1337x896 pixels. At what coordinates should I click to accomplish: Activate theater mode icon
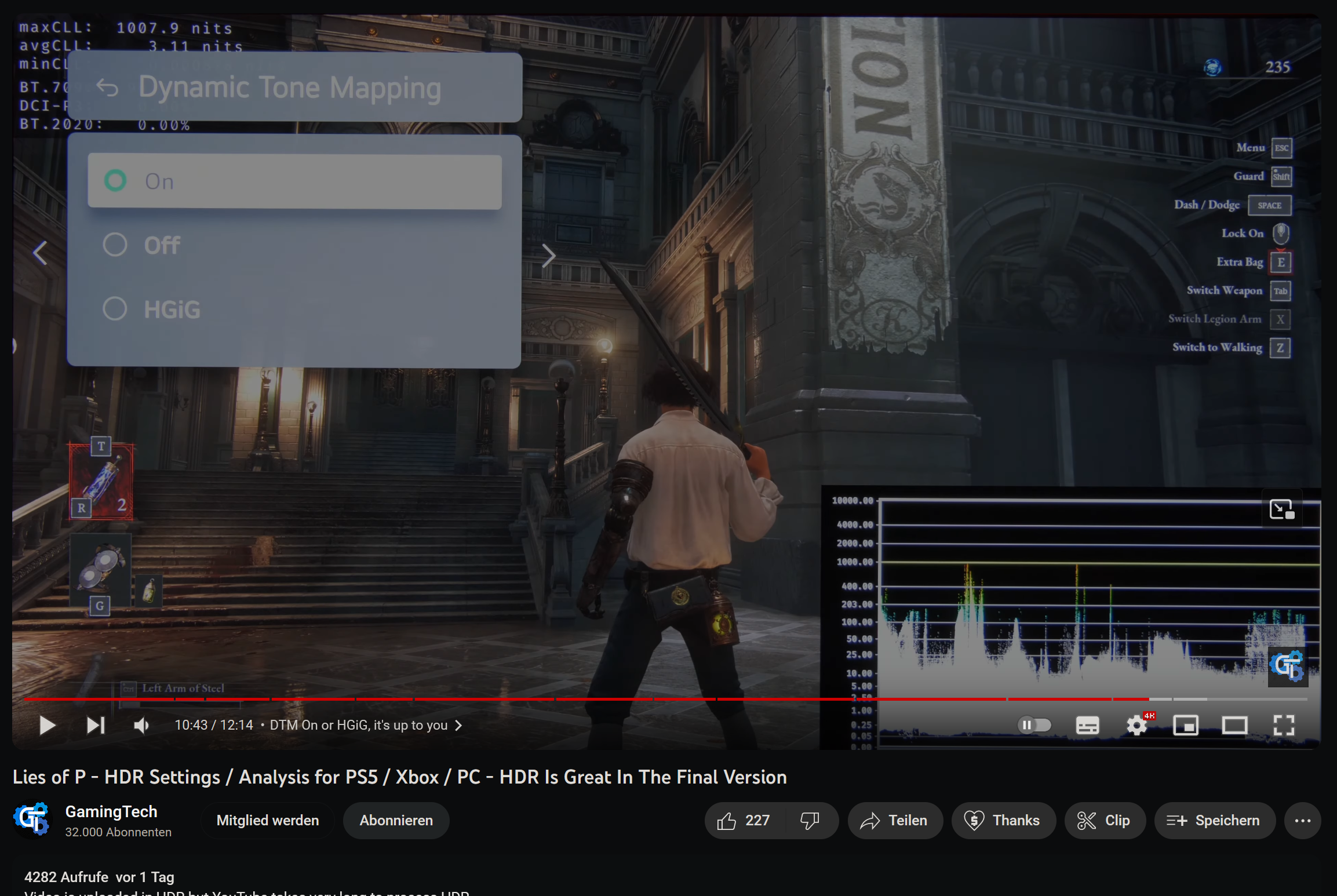[1236, 725]
